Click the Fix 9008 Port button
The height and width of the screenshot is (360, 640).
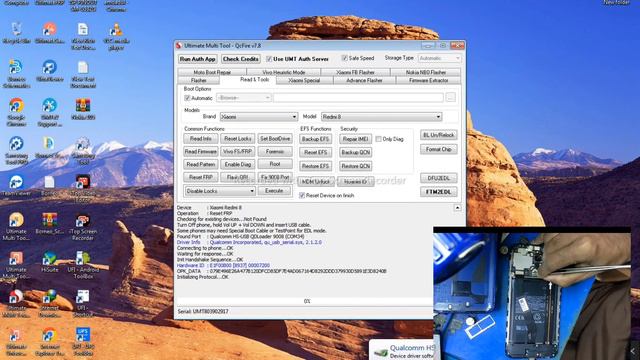275,178
